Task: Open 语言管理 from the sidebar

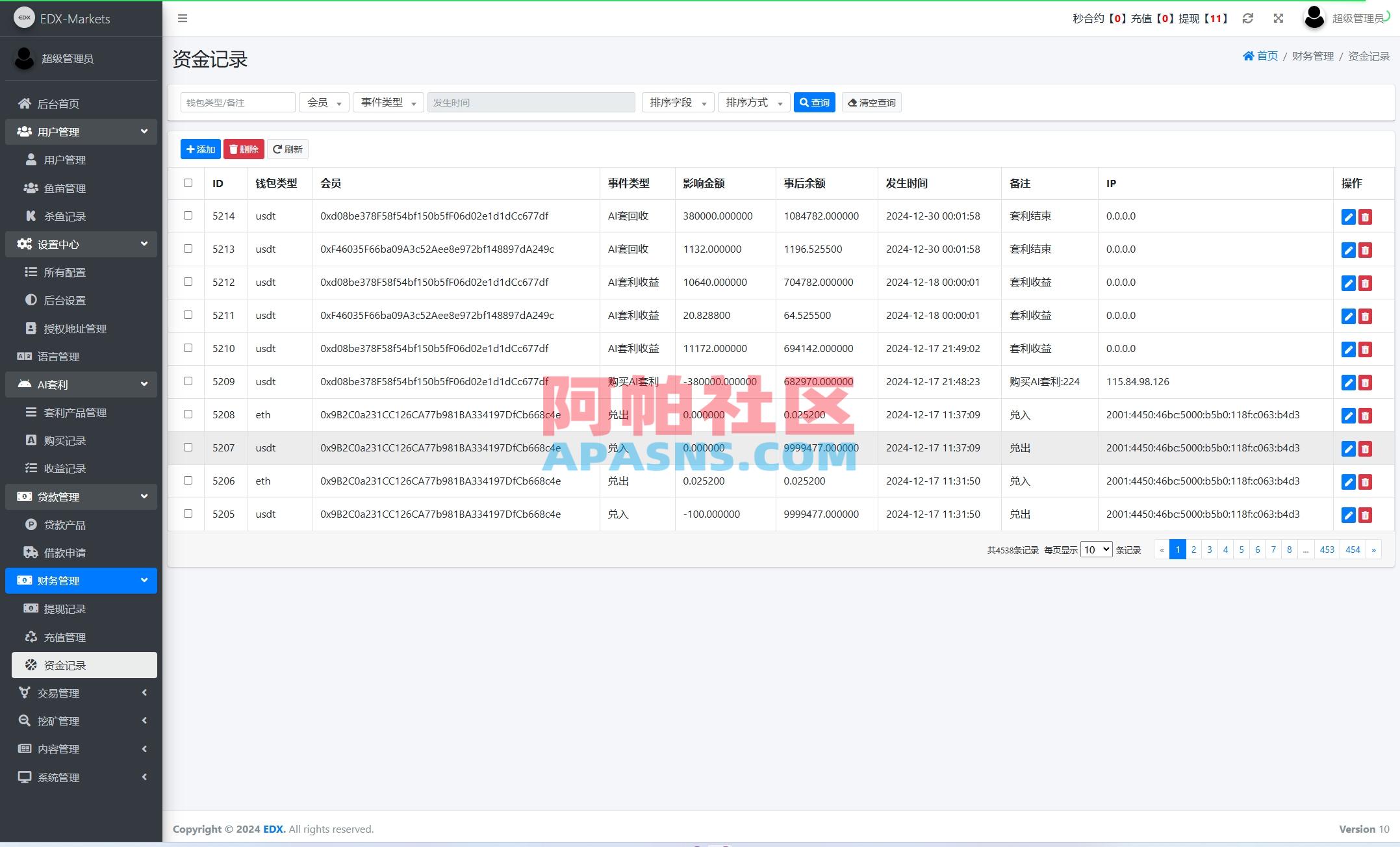Action: [x=61, y=356]
